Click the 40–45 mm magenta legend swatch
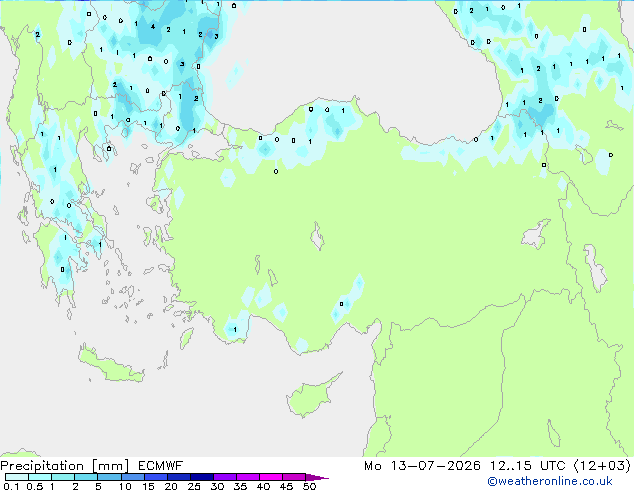The image size is (634, 490). point(271,477)
